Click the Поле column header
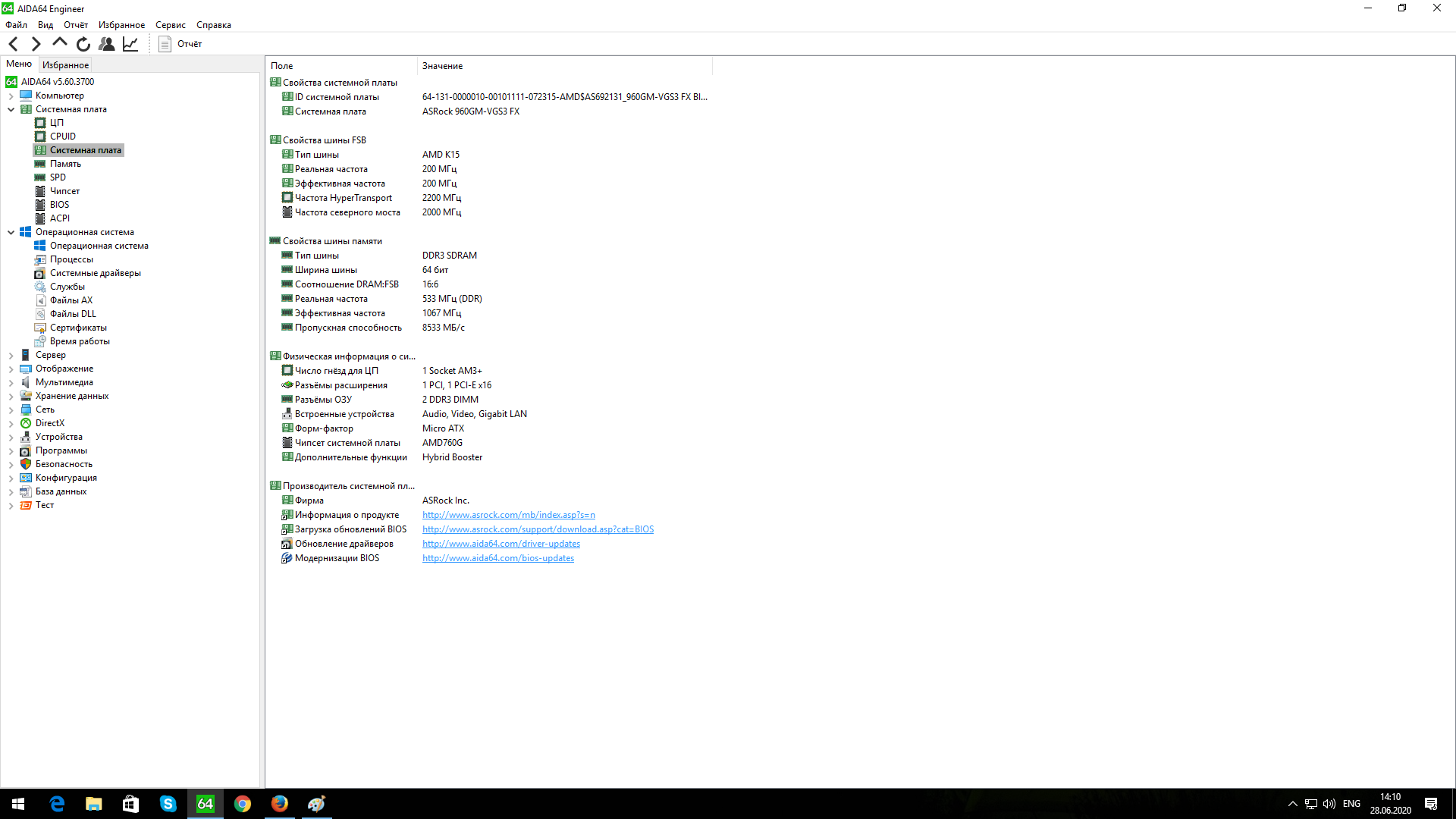Screen dimensions: 1456x819 click(341, 66)
